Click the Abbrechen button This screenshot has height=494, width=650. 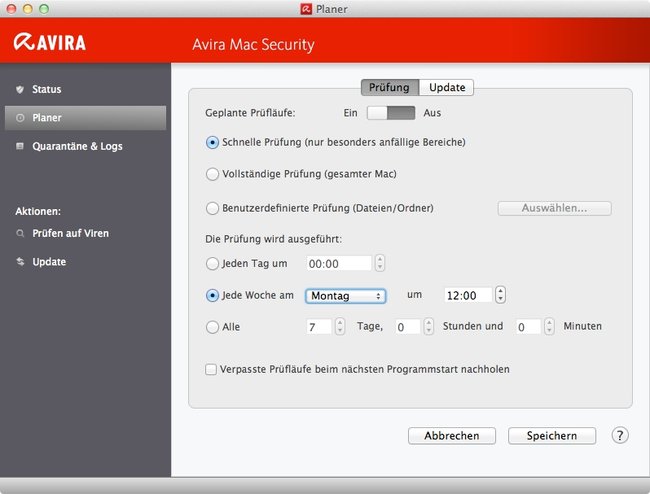pos(452,436)
